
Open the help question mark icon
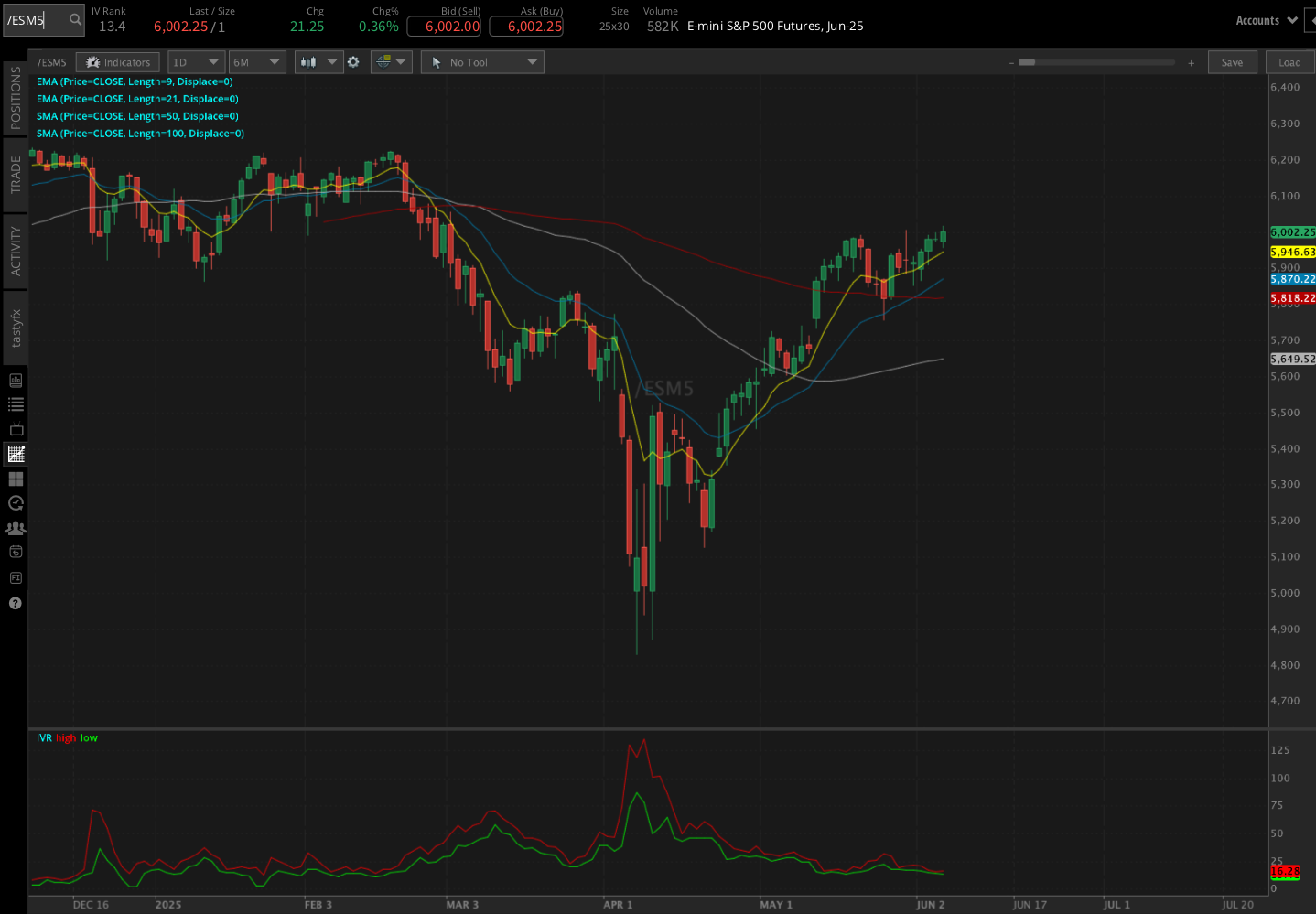click(15, 603)
